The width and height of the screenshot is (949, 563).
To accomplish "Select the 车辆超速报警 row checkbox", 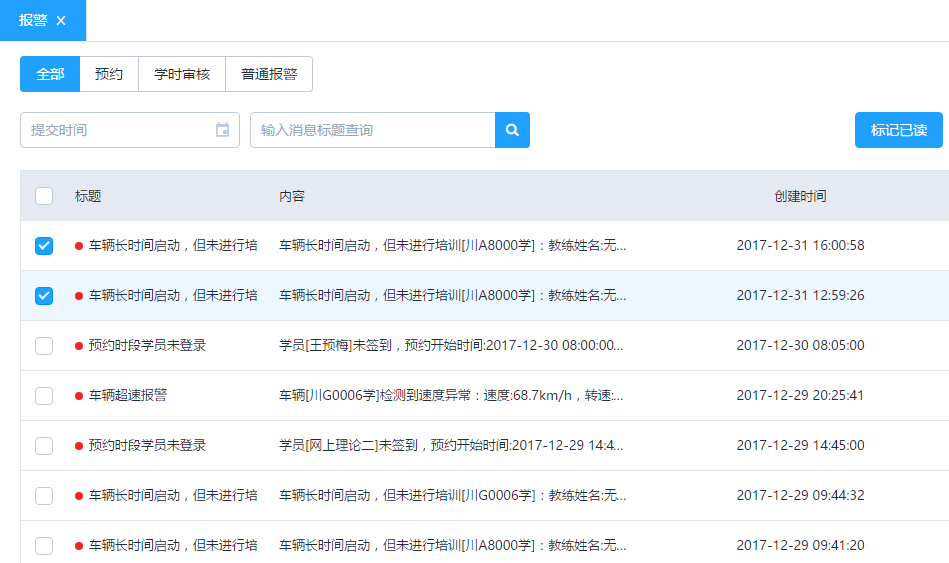I will coord(44,396).
